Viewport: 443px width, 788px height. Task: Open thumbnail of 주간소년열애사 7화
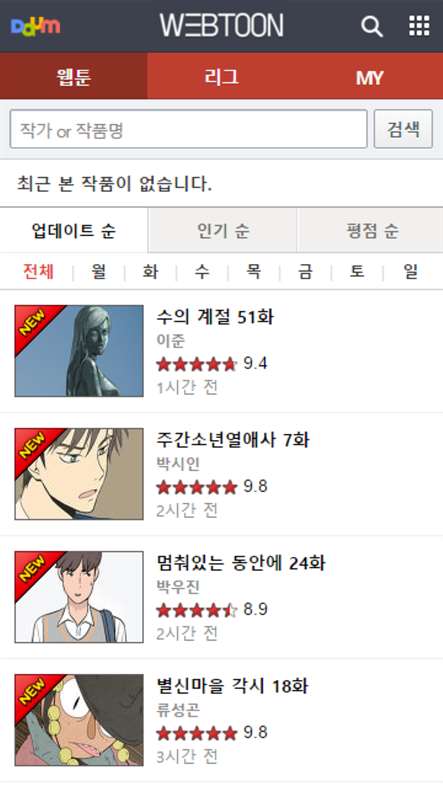pyautogui.click(x=79, y=474)
